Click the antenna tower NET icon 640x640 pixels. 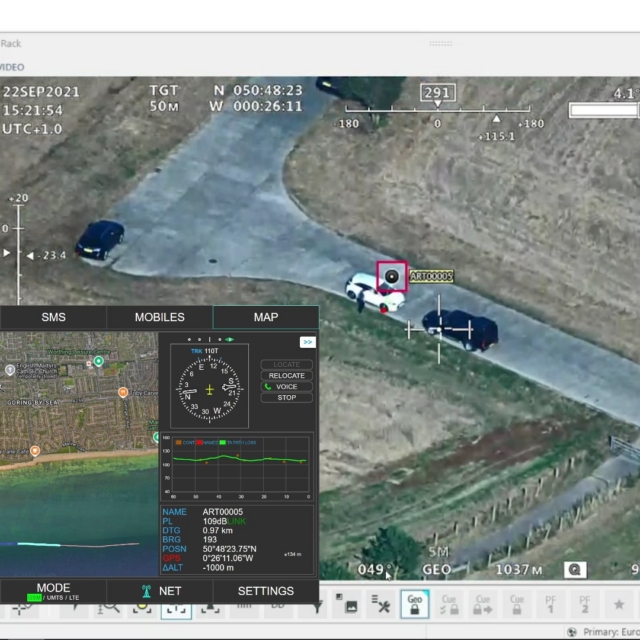pyautogui.click(x=146, y=591)
